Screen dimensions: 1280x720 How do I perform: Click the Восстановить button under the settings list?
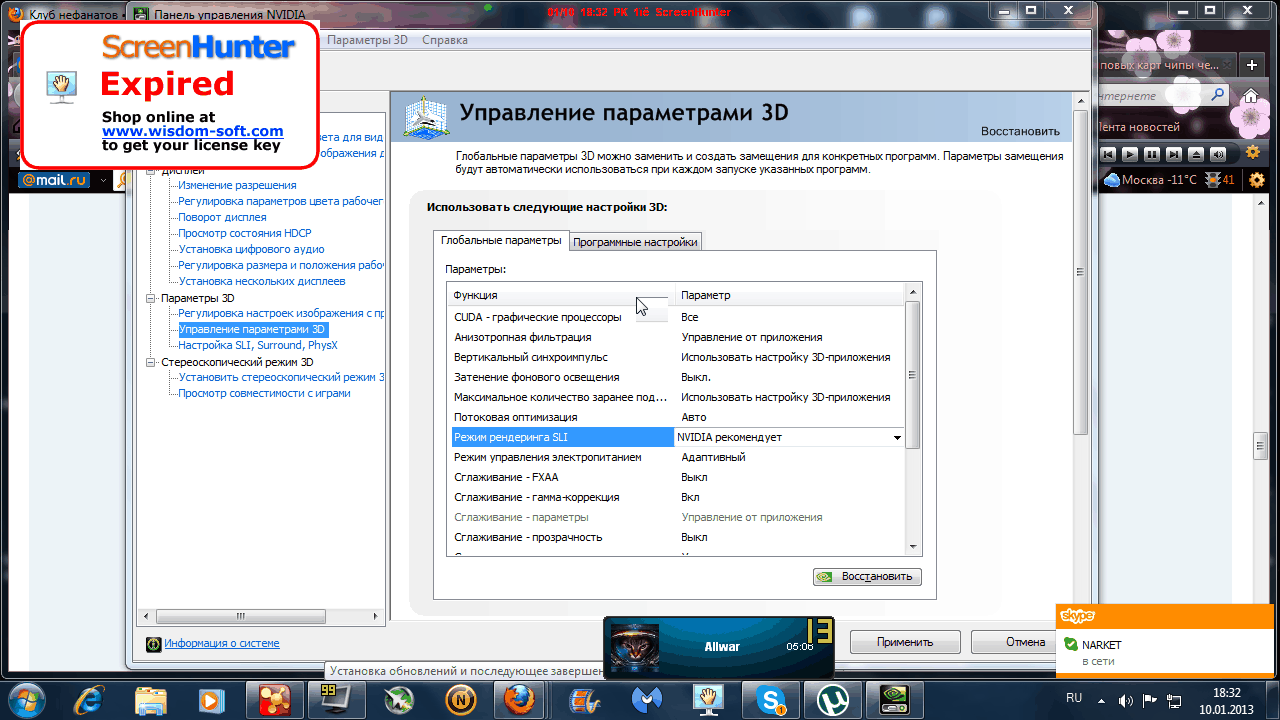(x=867, y=577)
